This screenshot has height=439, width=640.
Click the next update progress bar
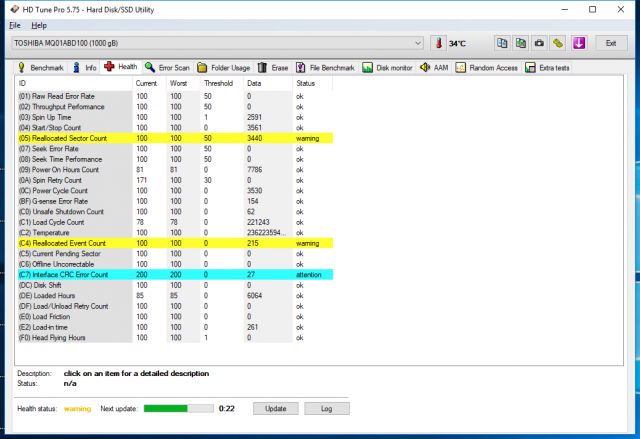[x=178, y=408]
